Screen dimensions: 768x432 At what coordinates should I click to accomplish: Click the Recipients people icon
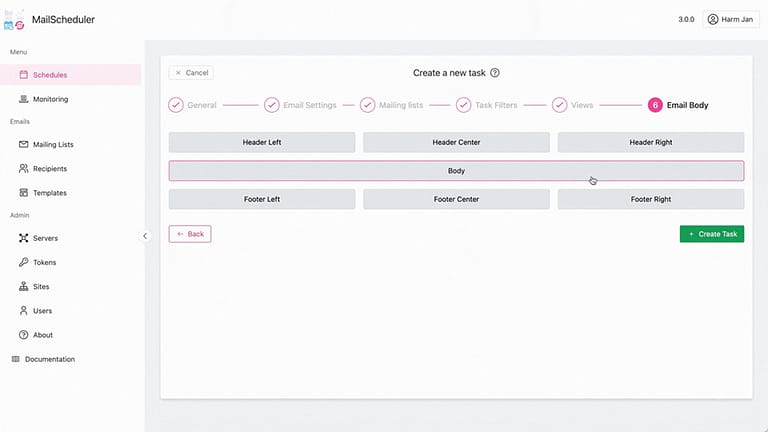(24, 168)
